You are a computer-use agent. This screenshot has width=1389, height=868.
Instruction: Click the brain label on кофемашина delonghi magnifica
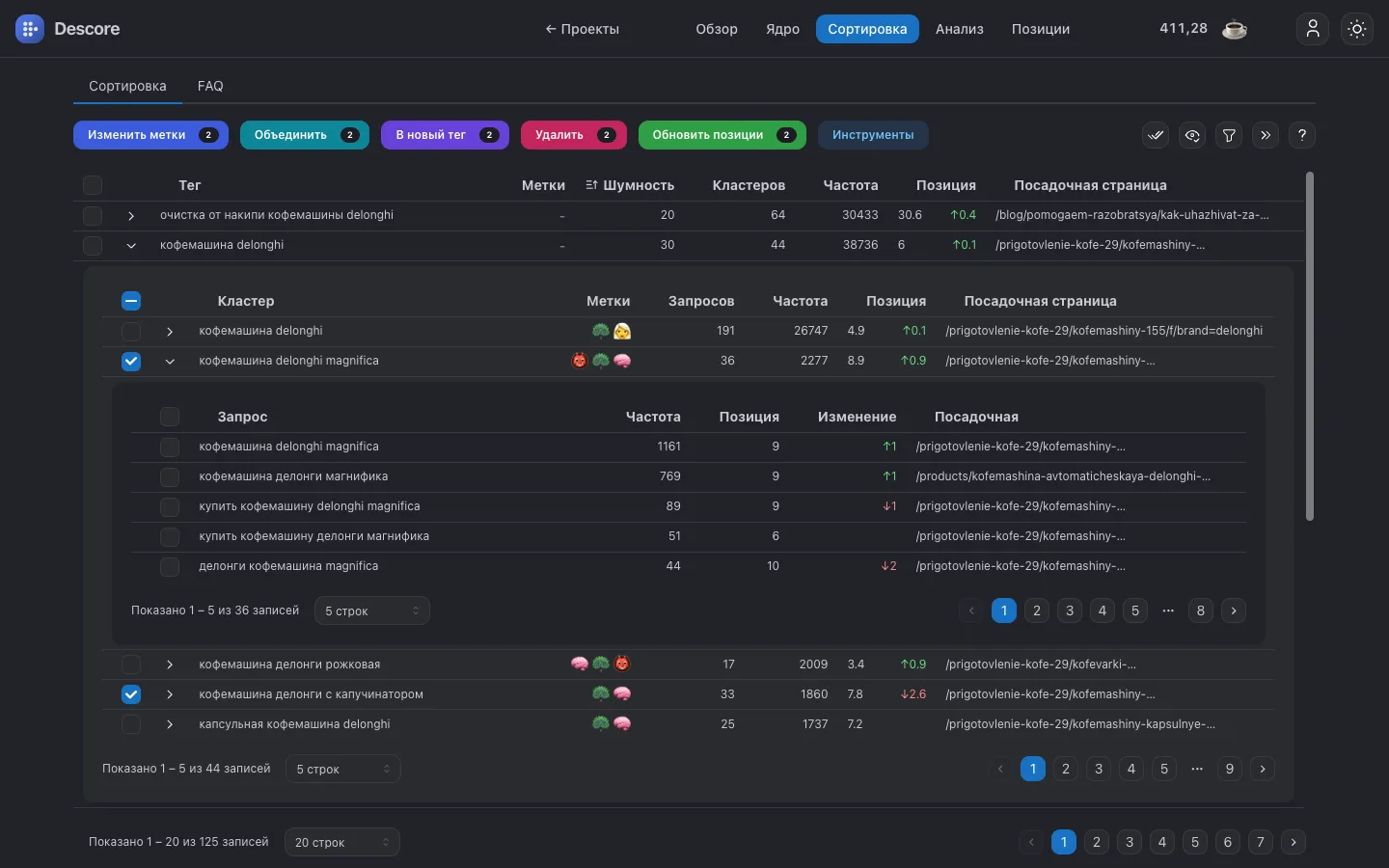click(x=622, y=361)
